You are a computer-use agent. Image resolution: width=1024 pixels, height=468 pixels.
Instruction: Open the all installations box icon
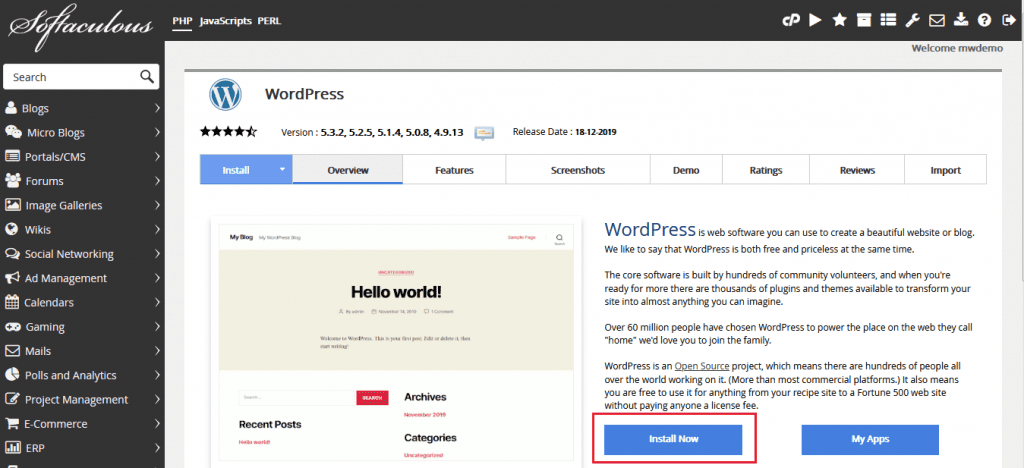tap(864, 20)
